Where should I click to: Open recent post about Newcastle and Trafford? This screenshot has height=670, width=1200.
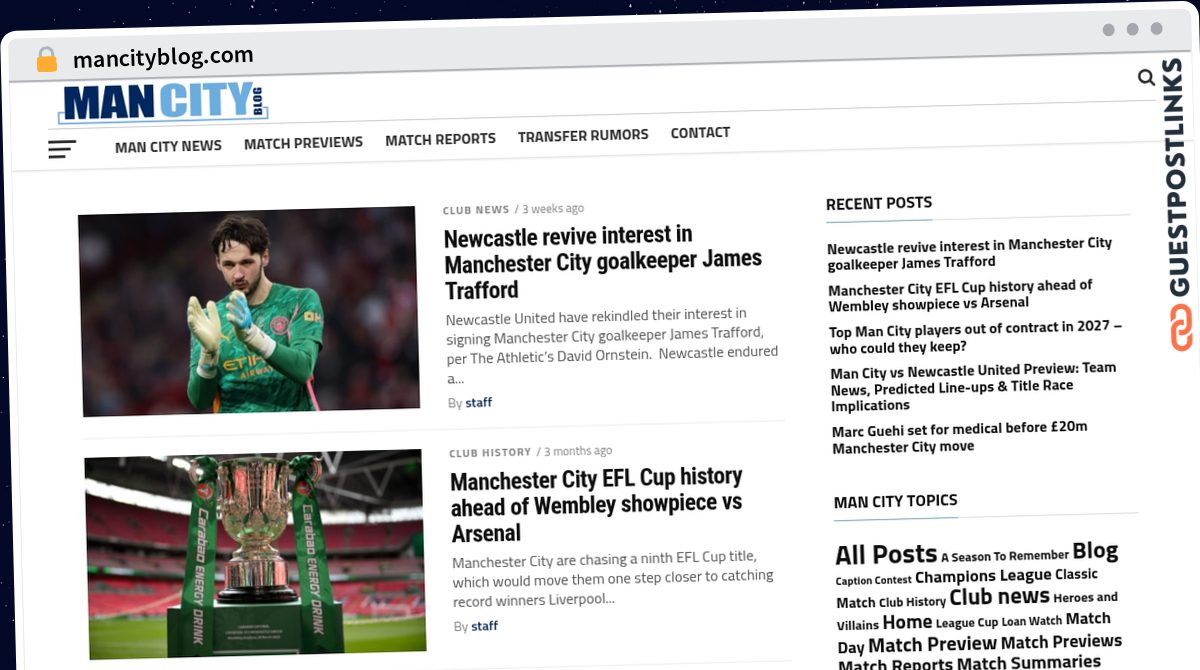coord(969,253)
